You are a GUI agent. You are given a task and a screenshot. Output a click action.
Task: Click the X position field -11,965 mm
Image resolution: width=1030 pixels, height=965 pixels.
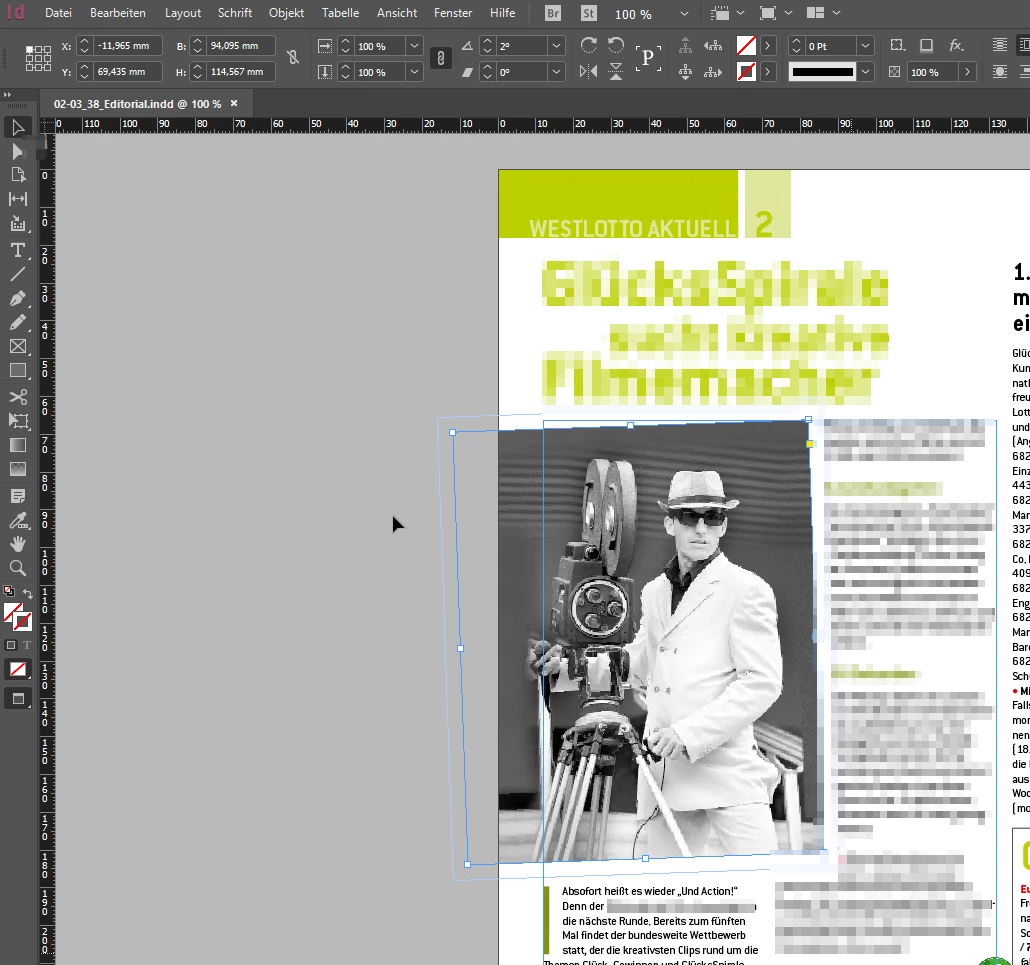127,46
